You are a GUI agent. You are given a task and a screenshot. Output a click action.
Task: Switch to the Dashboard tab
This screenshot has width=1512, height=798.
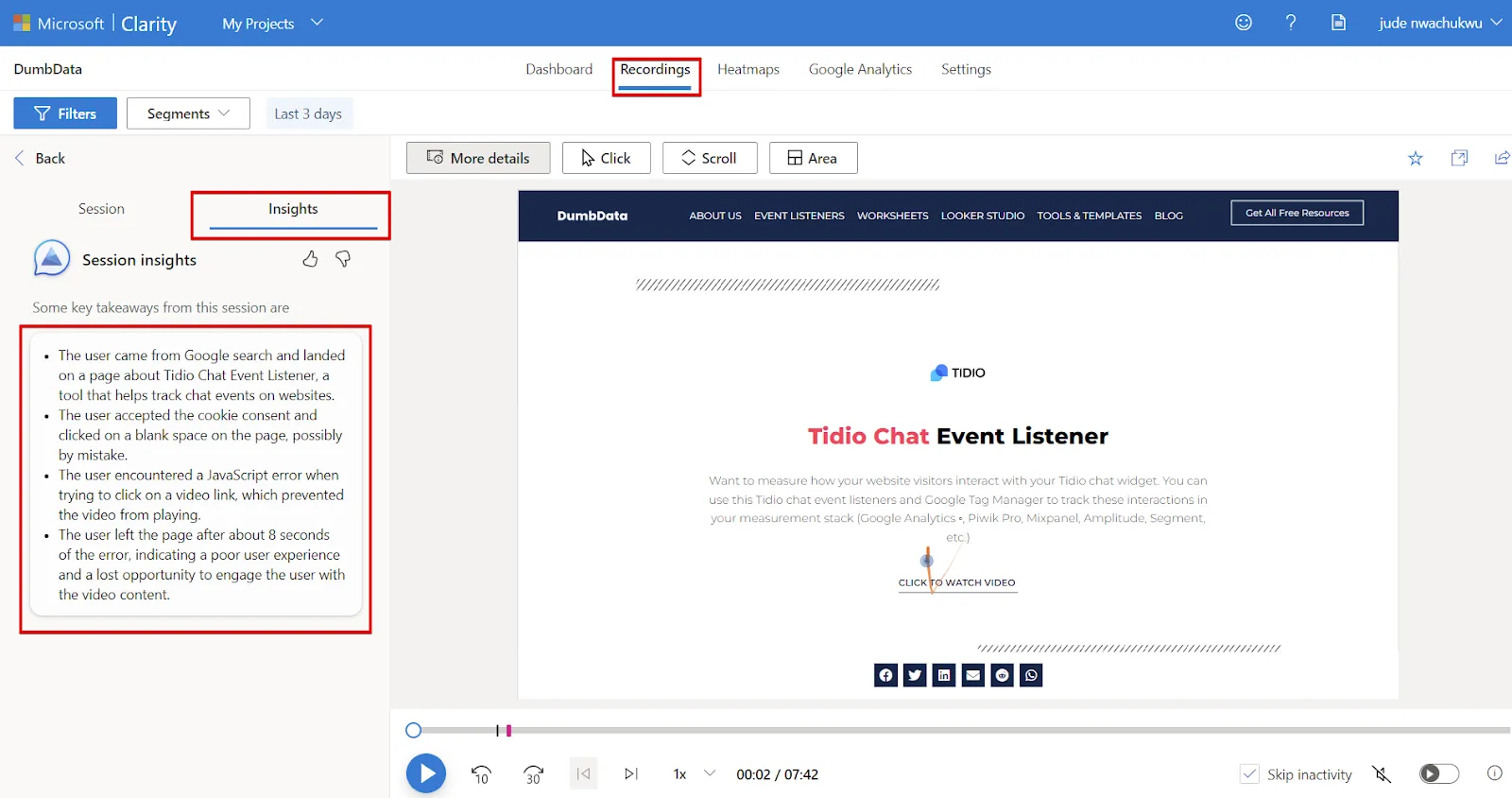pos(559,69)
